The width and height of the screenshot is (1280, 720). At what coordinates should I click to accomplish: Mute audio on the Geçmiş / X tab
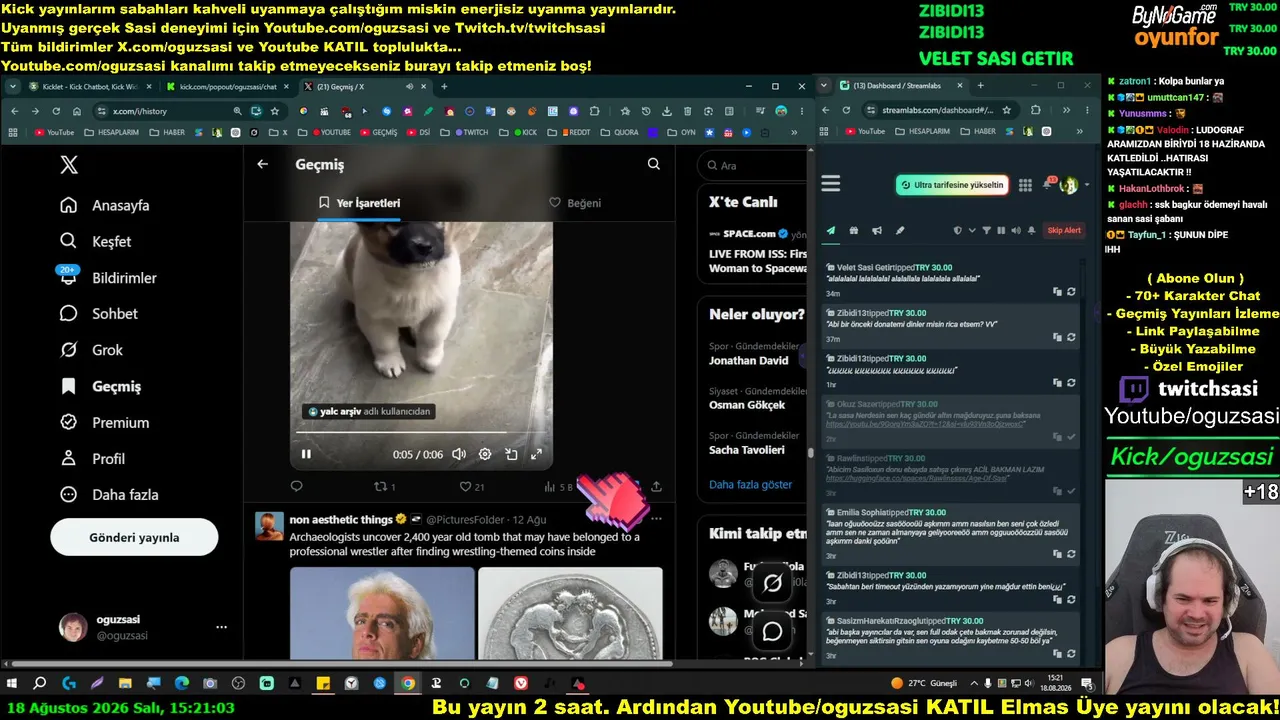tap(409, 87)
